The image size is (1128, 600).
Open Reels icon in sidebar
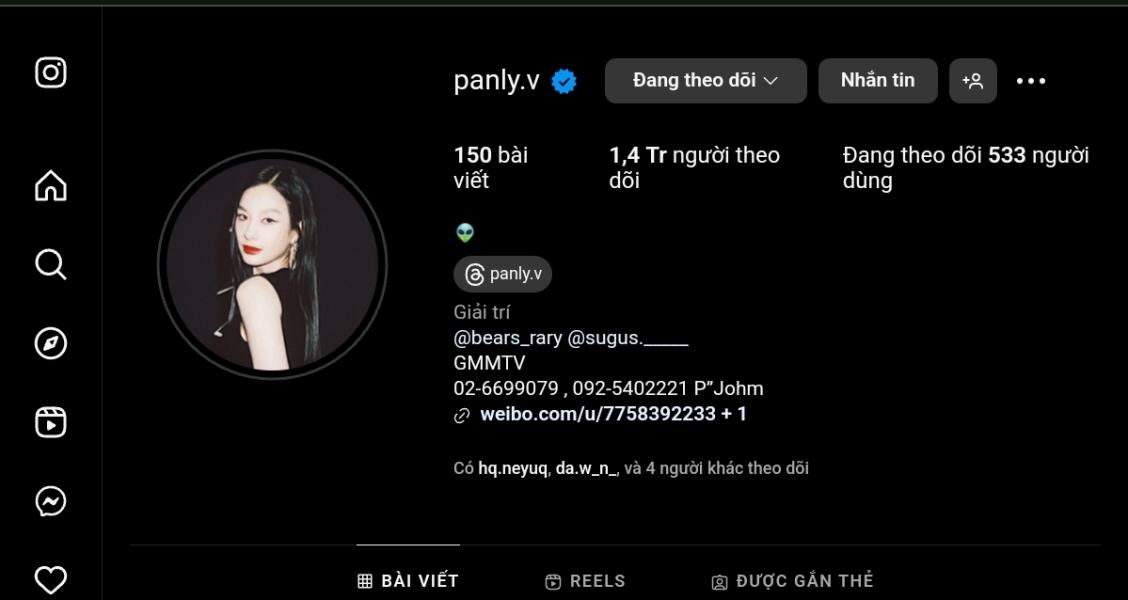tap(50, 422)
